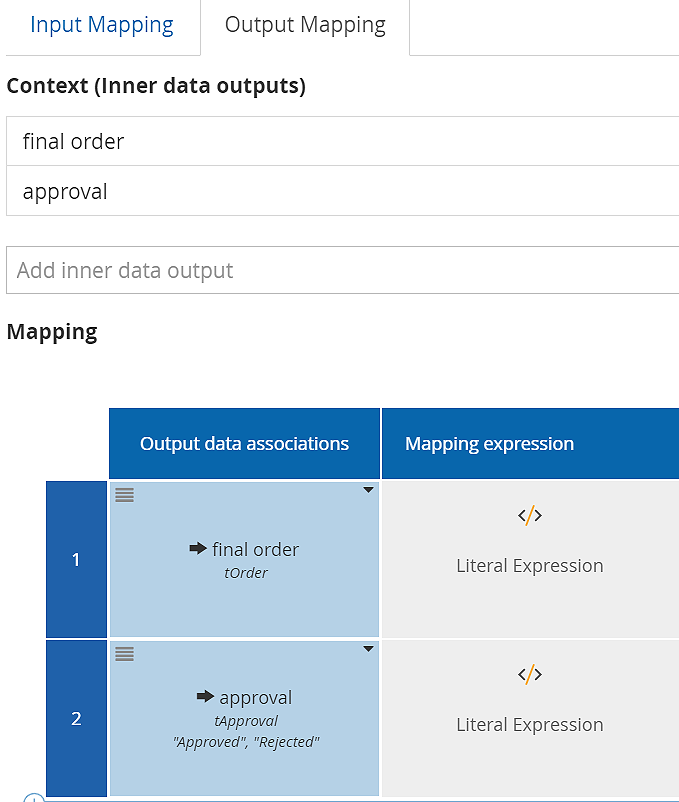Switch to the Input Mapping tab
The height and width of the screenshot is (802, 679).
(x=102, y=25)
